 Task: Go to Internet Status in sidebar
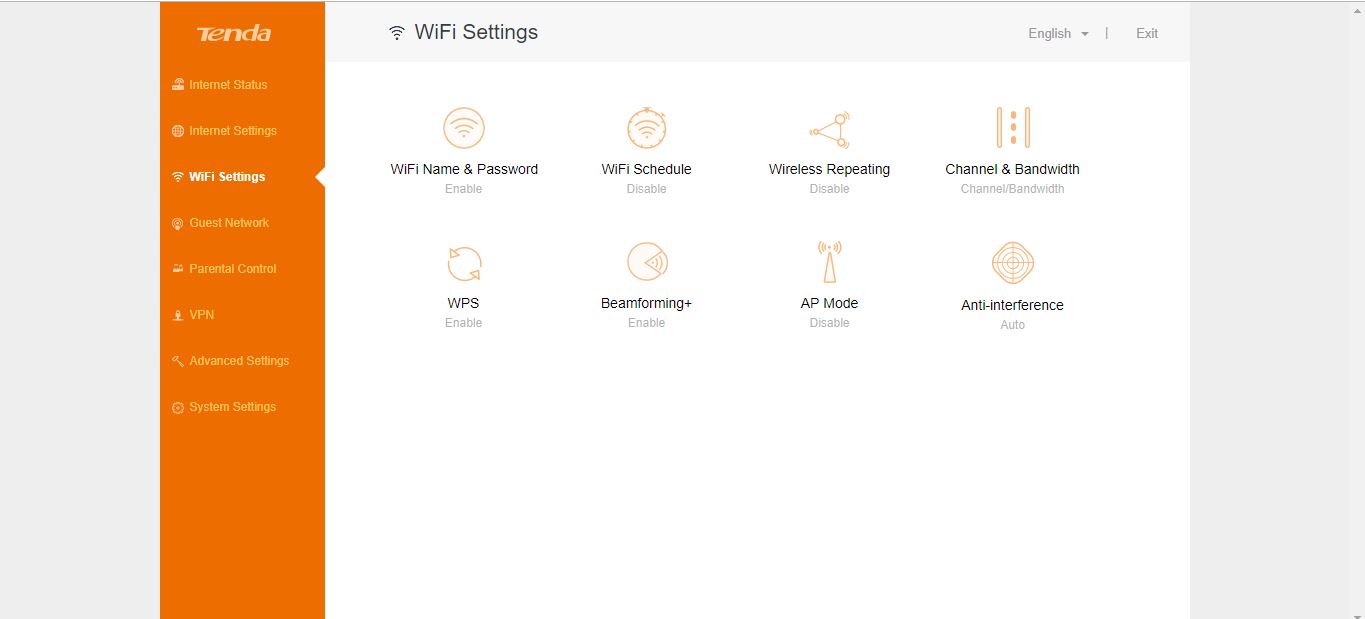220,85
